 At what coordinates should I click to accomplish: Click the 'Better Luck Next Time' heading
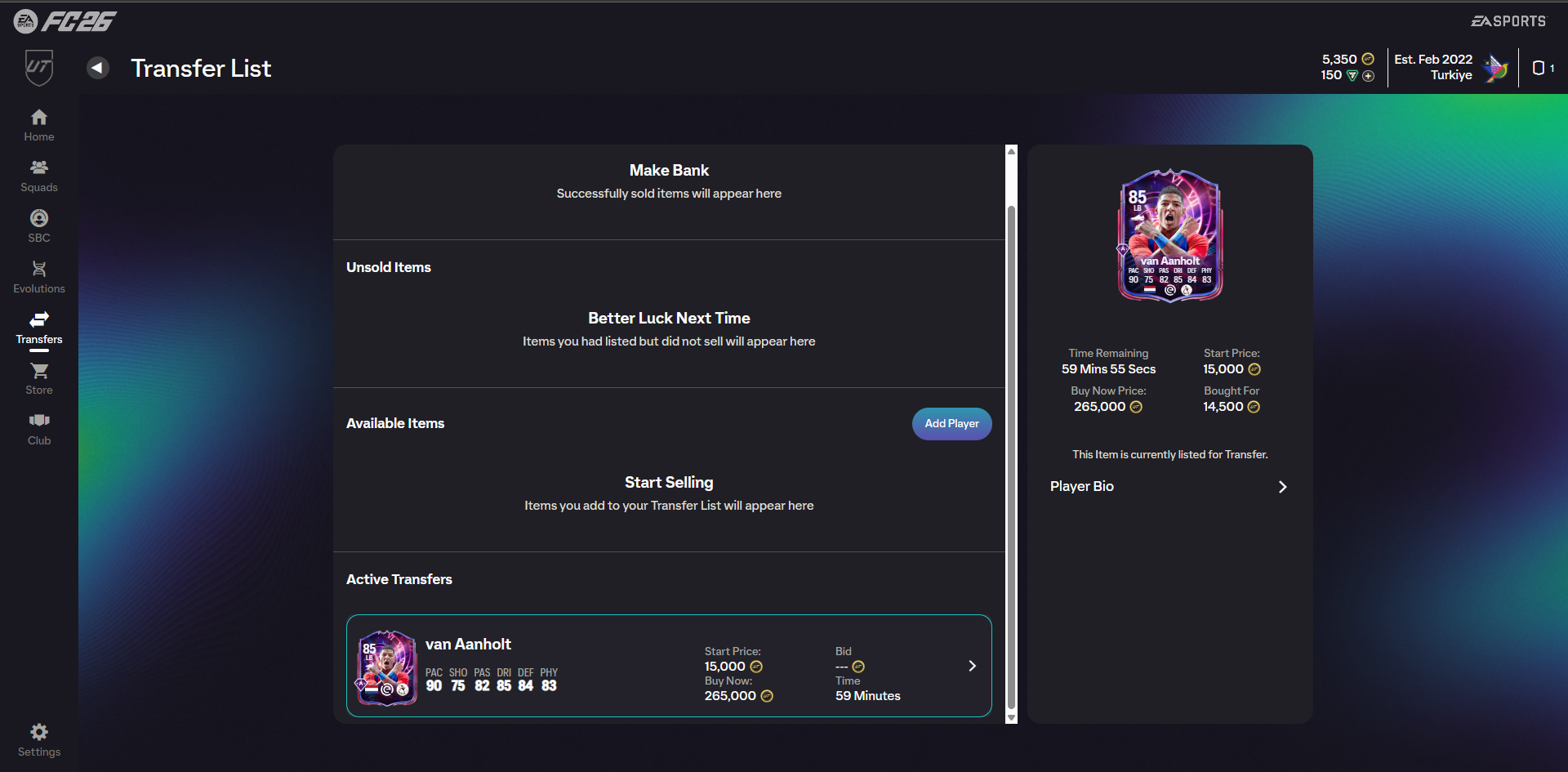click(x=669, y=318)
